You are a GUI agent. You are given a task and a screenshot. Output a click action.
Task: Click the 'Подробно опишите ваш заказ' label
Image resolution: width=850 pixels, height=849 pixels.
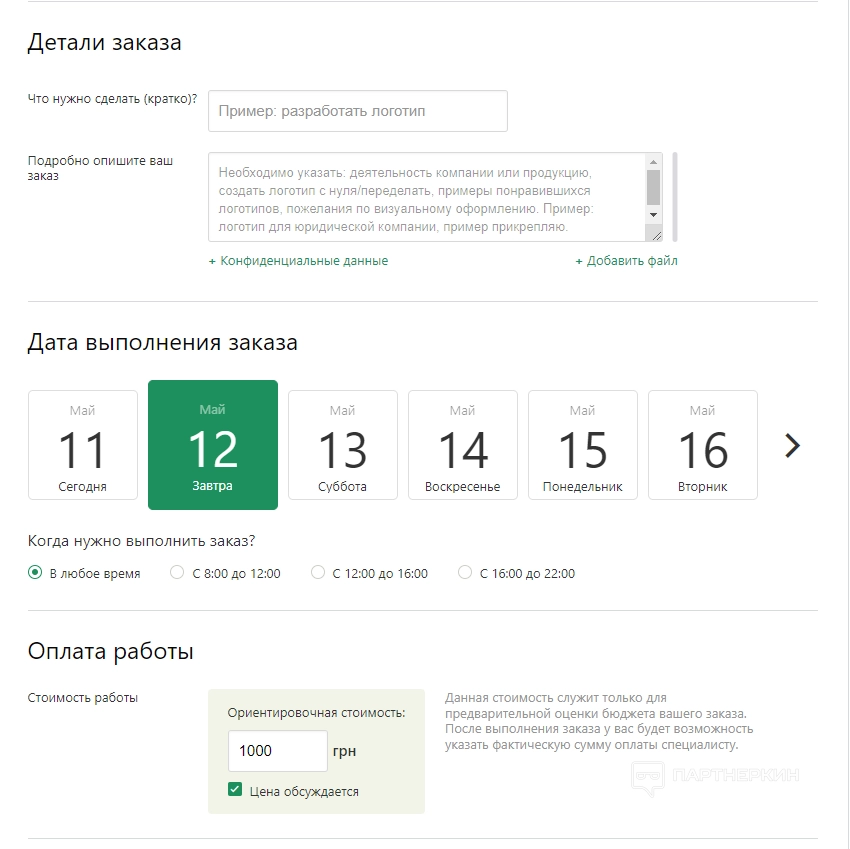click(x=100, y=168)
